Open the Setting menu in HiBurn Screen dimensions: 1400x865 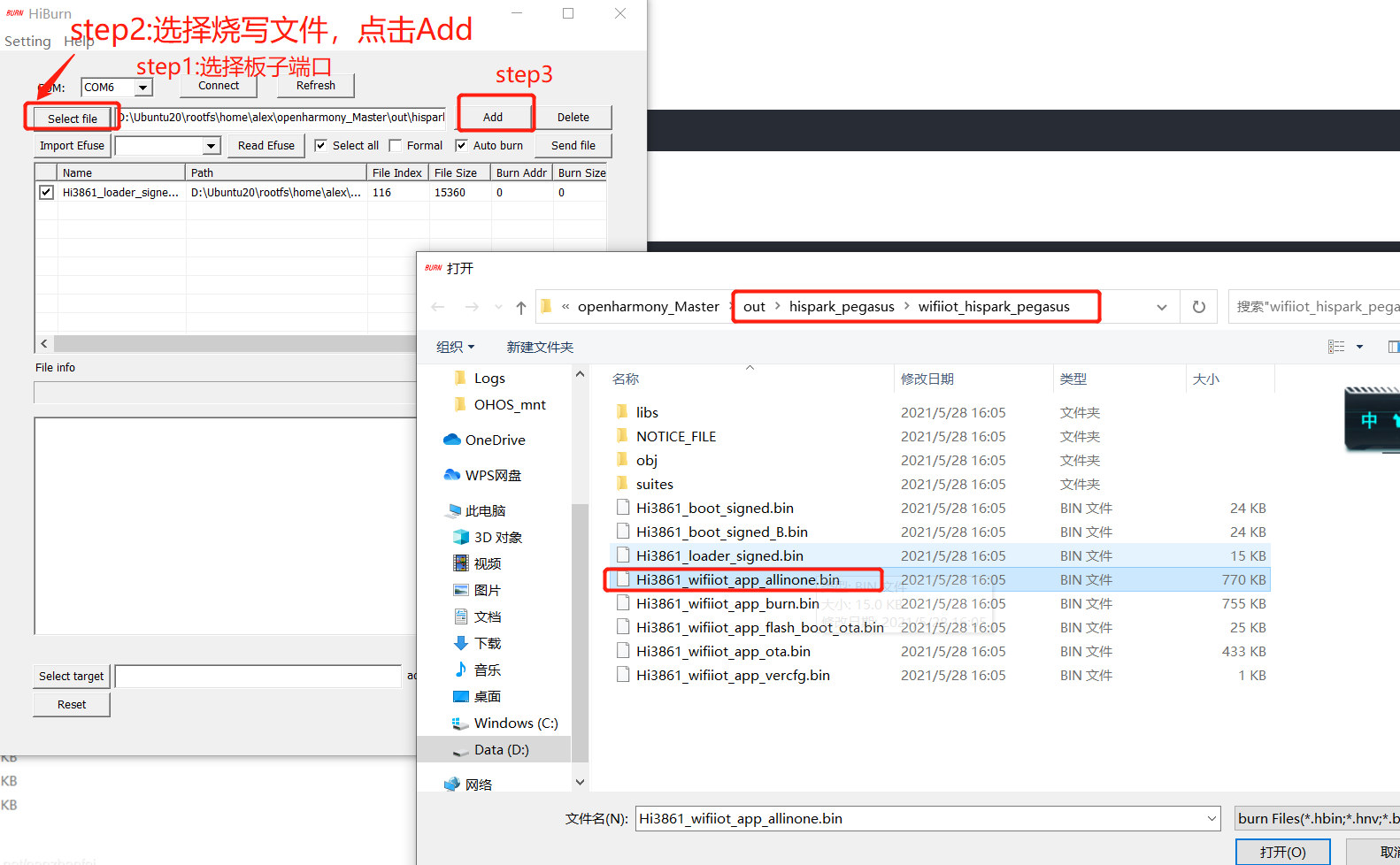click(27, 41)
